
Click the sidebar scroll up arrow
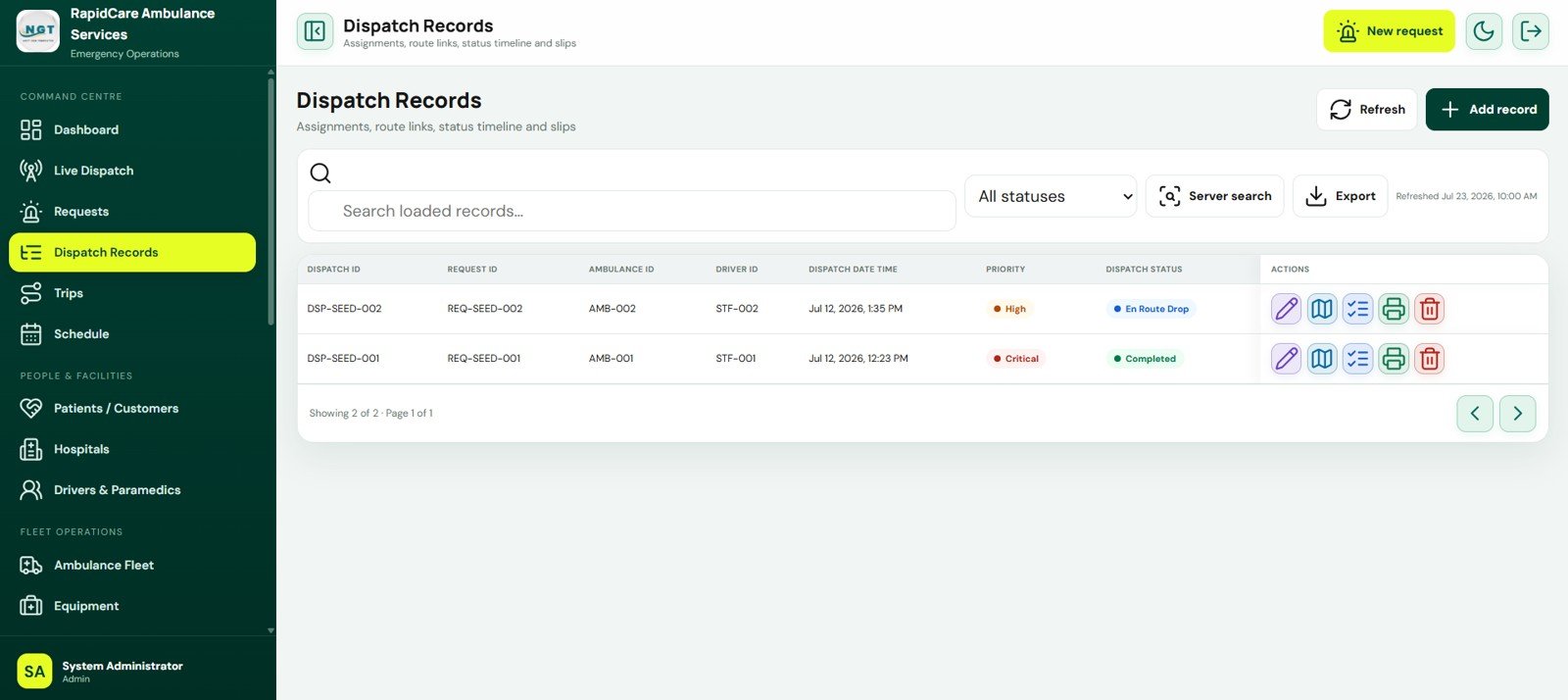[270, 72]
